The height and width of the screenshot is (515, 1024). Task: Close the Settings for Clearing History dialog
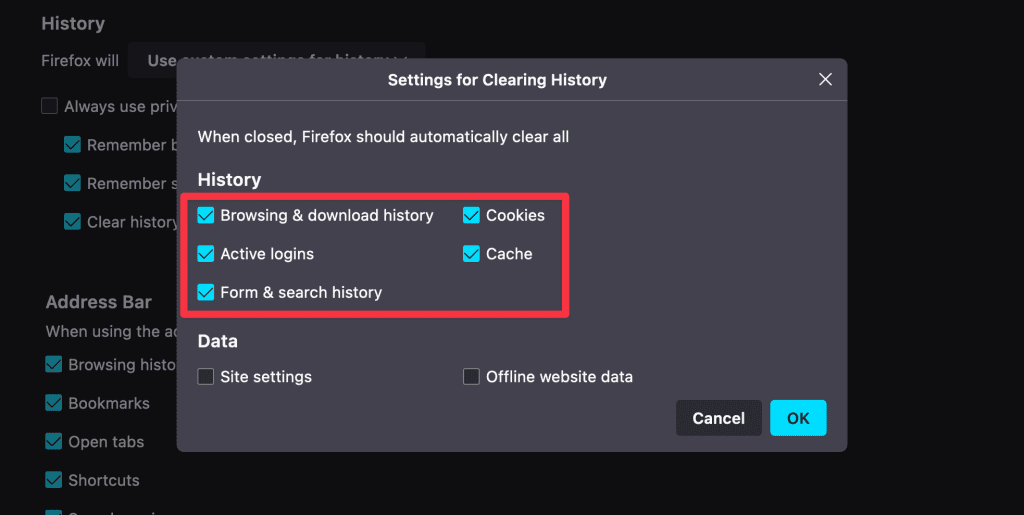(825, 80)
